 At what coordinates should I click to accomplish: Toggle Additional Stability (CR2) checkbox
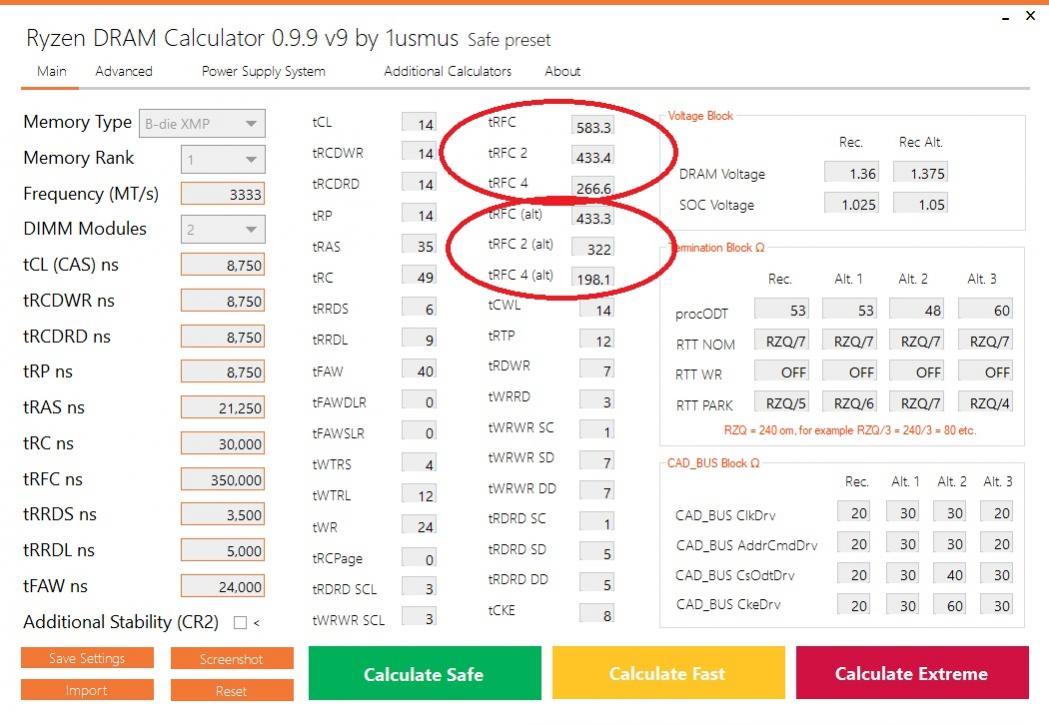240,623
